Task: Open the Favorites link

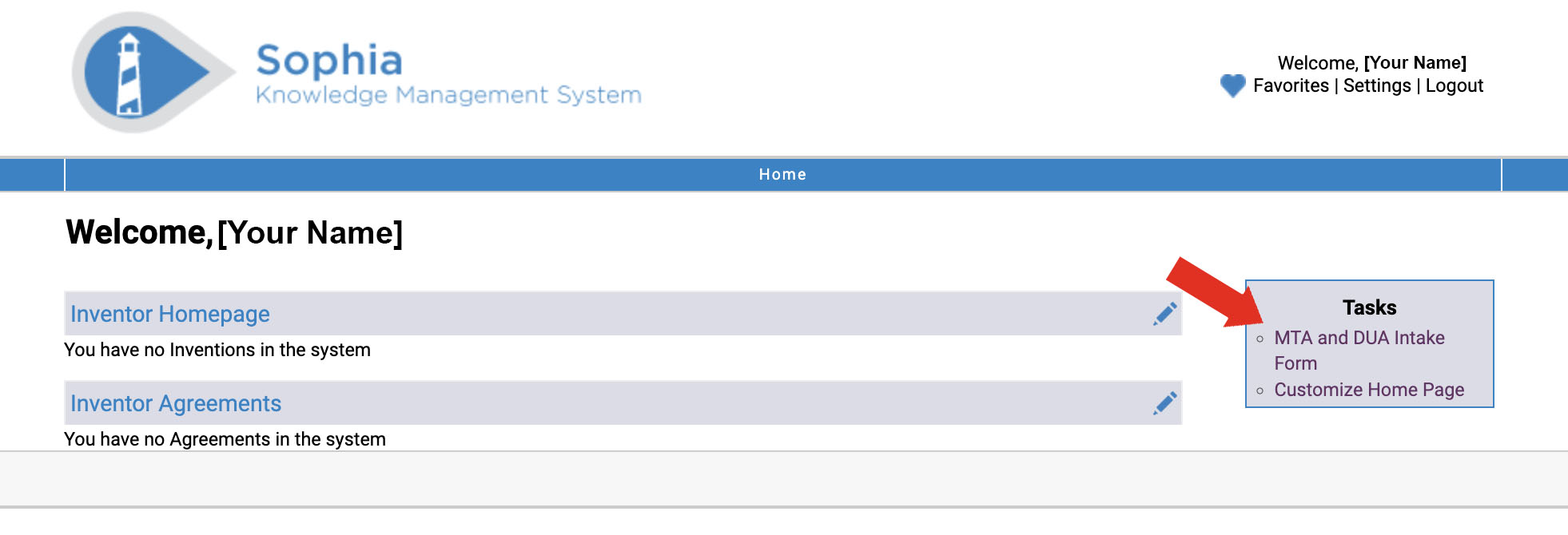Action: point(1291,85)
